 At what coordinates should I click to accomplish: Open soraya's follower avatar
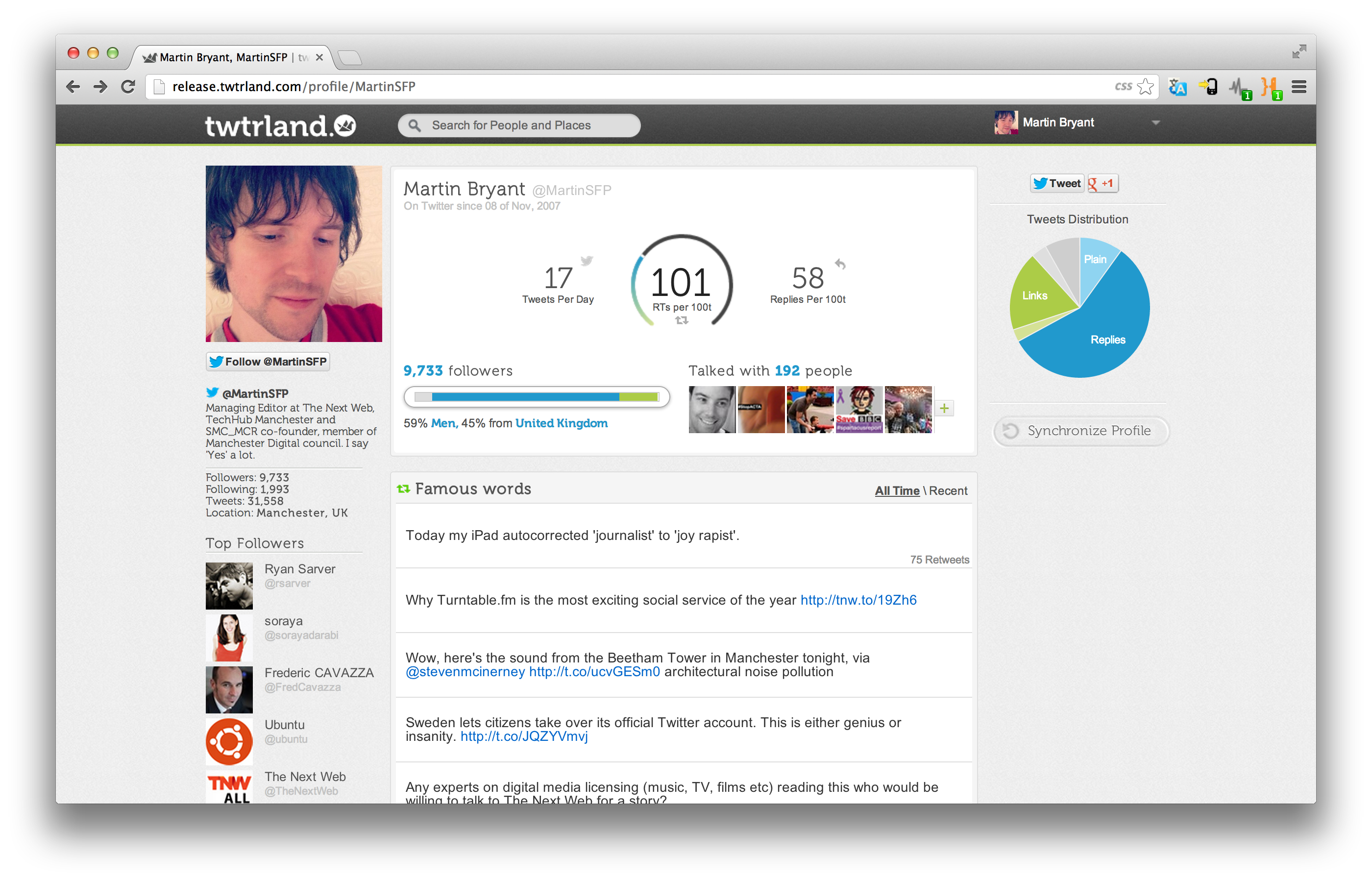click(x=229, y=638)
